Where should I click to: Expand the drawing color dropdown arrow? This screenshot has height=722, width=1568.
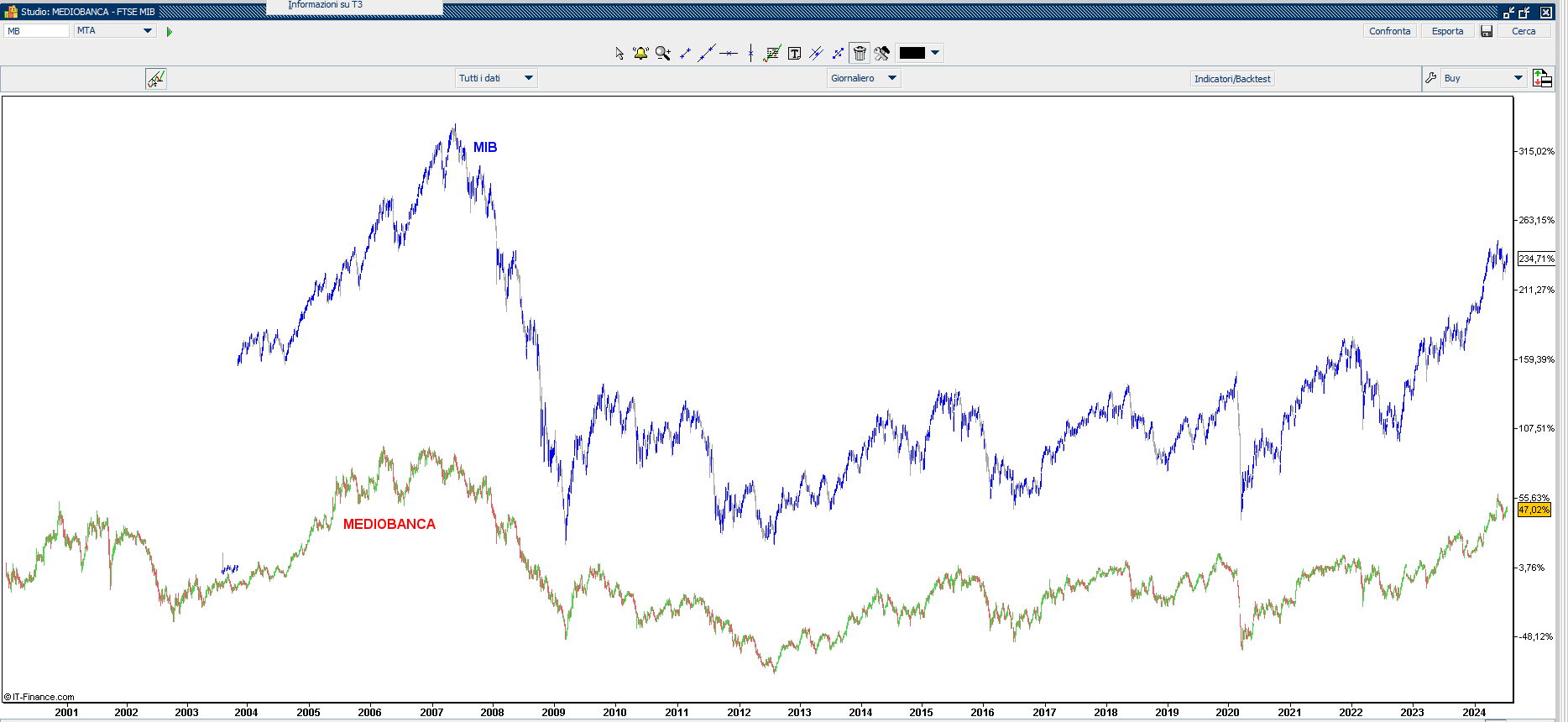coord(935,53)
